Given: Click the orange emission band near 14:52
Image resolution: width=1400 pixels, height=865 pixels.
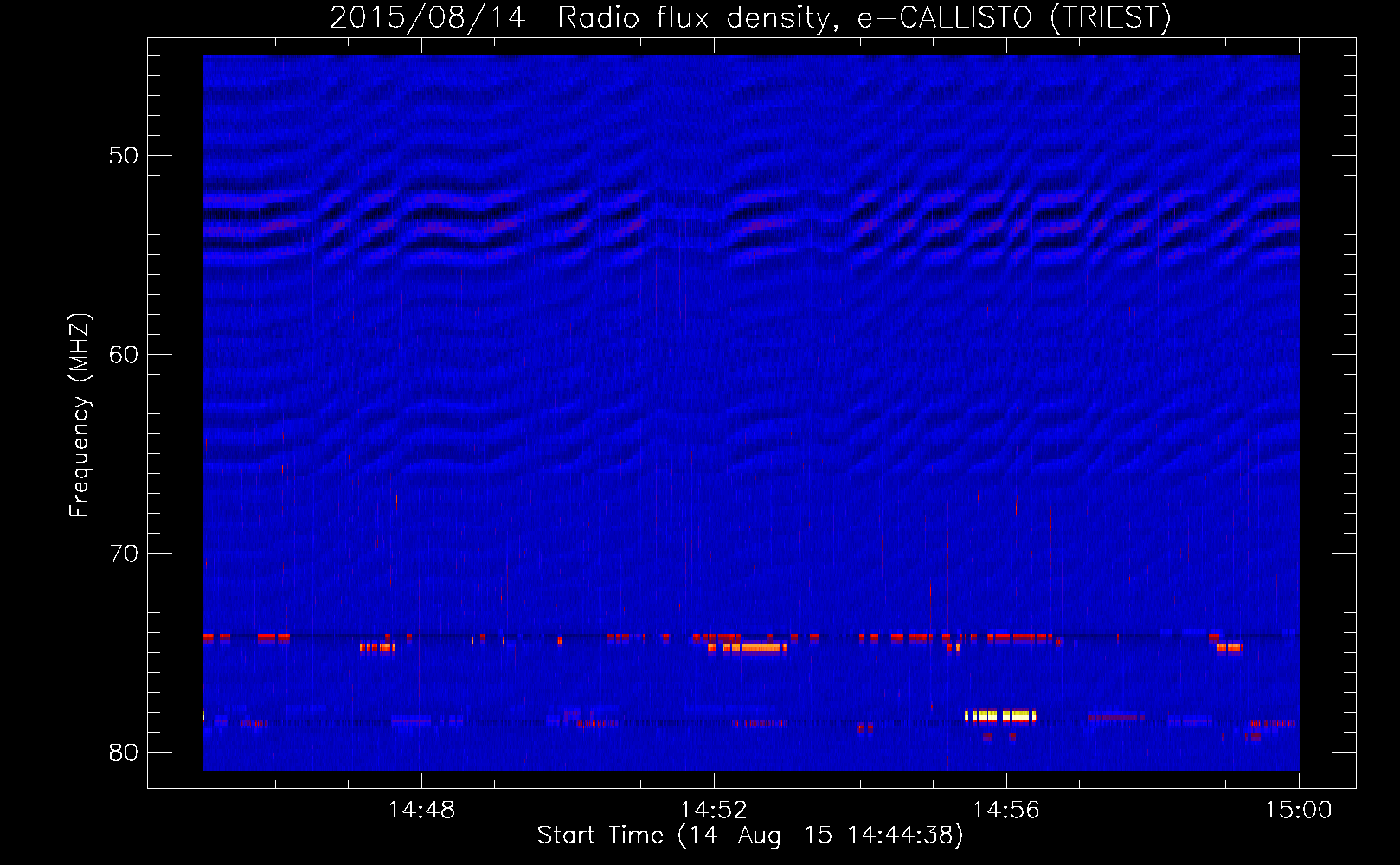Looking at the screenshot, I should click(748, 647).
